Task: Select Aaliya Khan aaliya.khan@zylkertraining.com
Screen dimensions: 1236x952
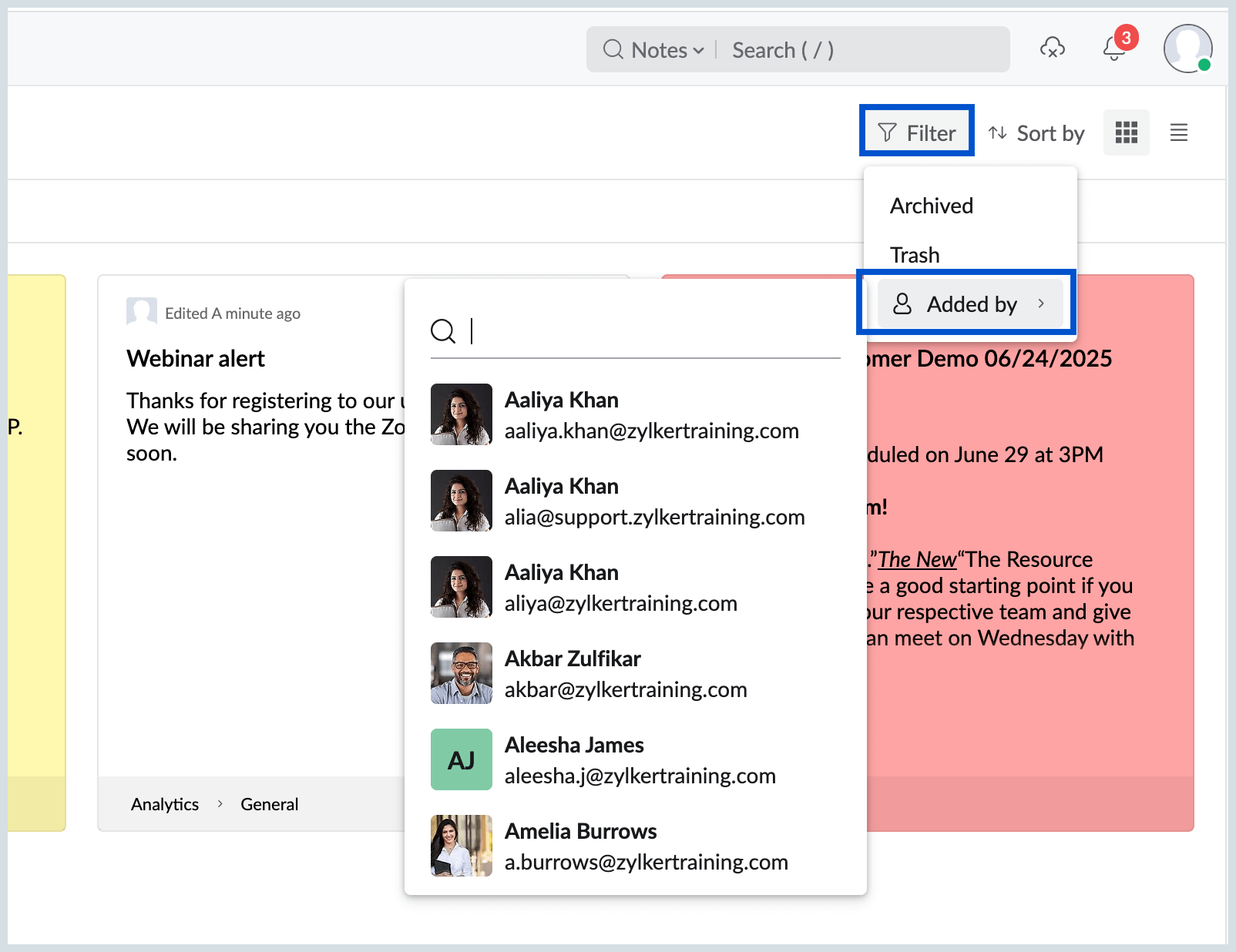Action: (x=636, y=415)
